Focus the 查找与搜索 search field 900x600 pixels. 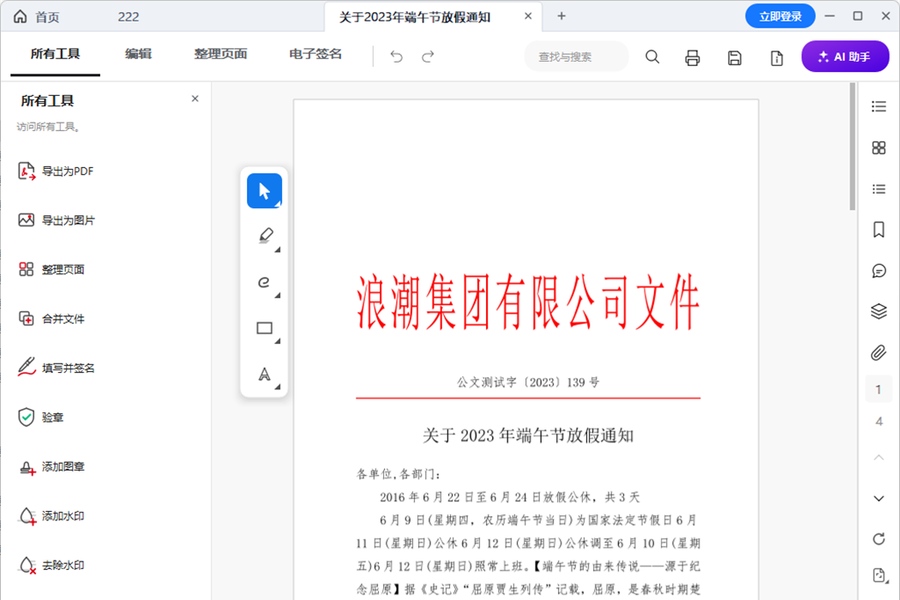576,56
